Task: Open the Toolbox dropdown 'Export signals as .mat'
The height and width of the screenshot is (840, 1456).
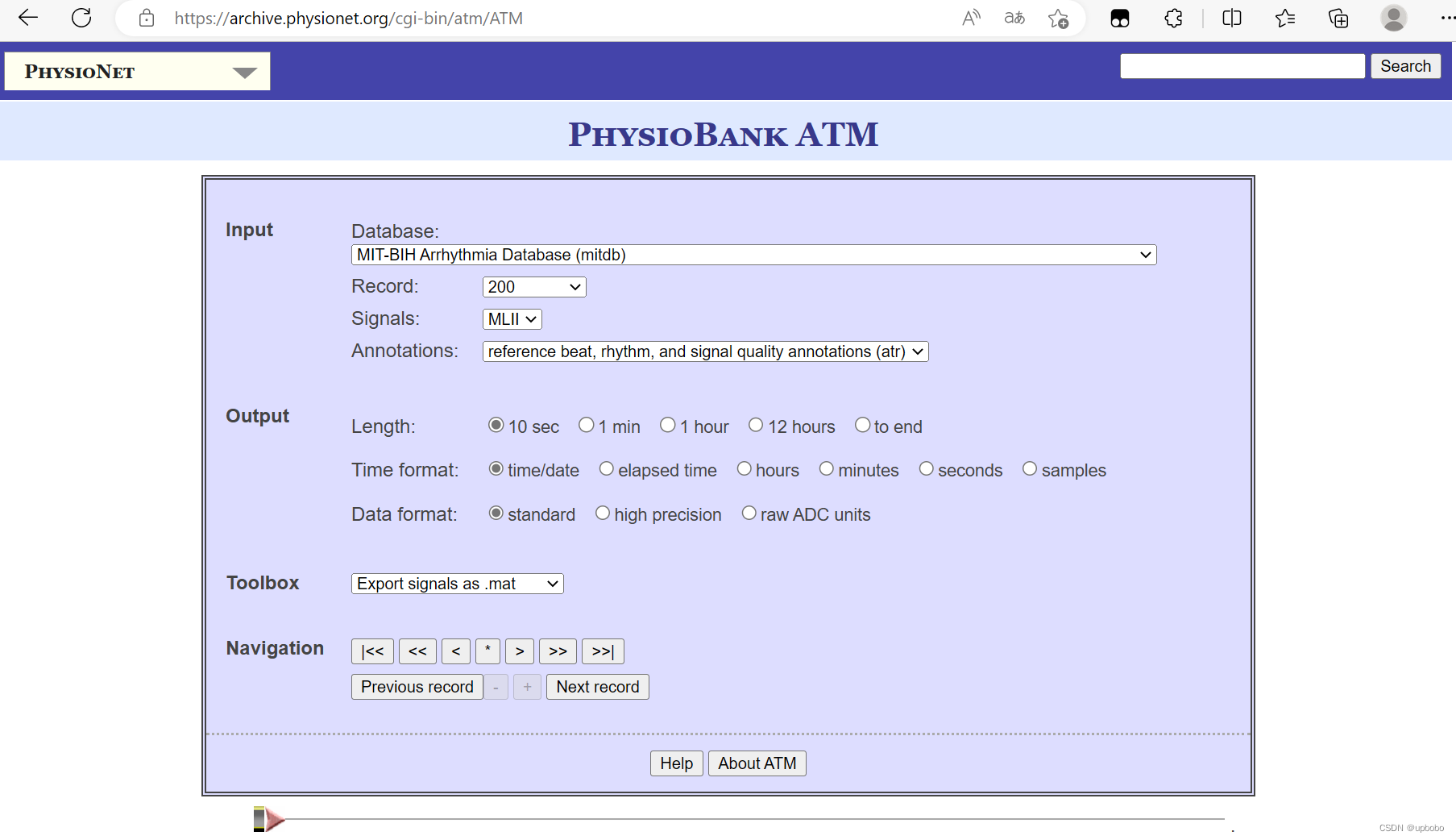Action: (x=457, y=584)
